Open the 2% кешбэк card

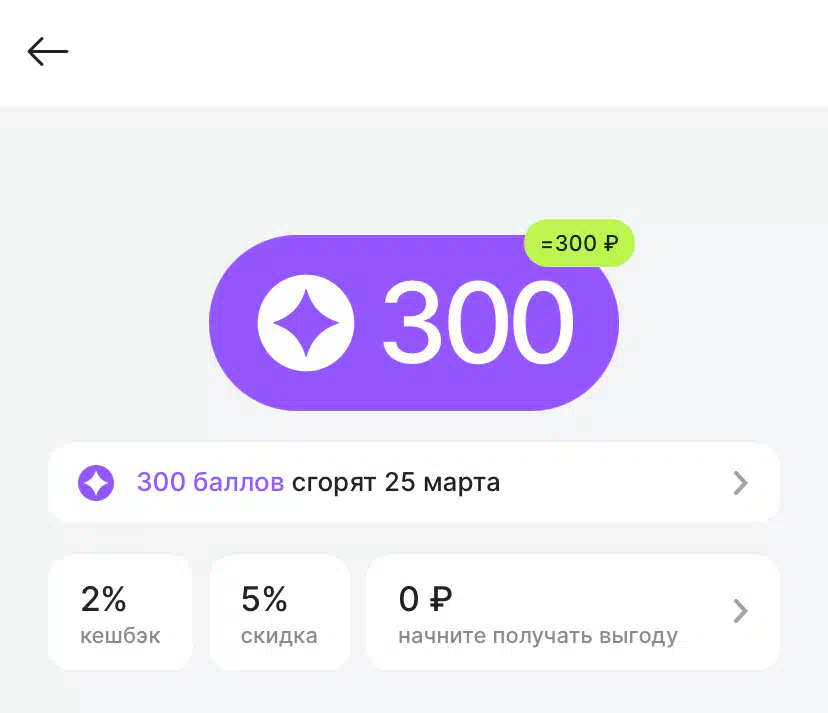click(x=120, y=612)
